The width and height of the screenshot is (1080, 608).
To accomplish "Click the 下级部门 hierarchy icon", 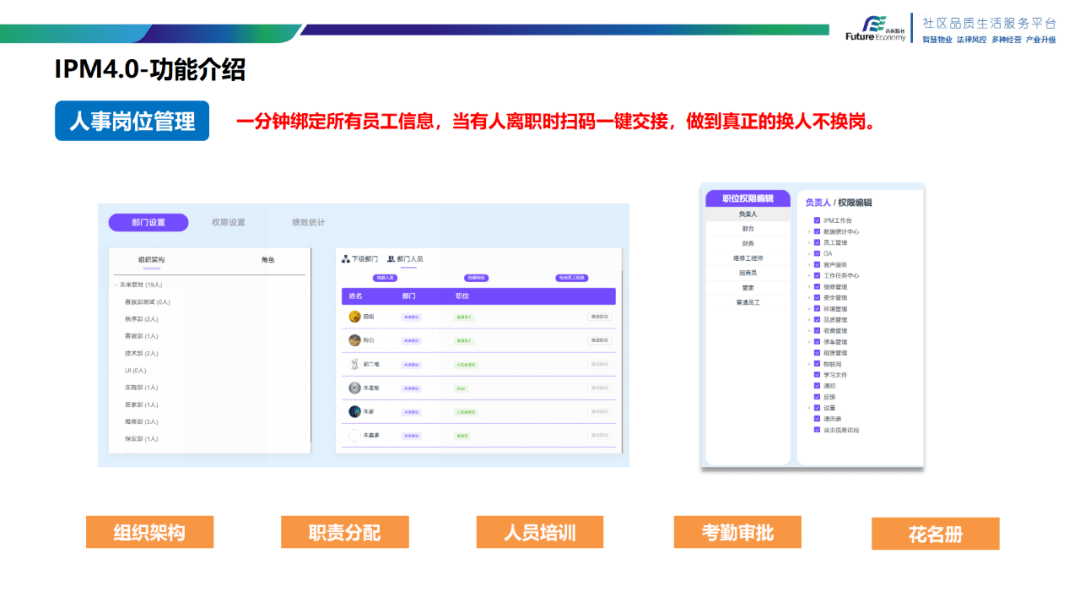I will click(345, 259).
